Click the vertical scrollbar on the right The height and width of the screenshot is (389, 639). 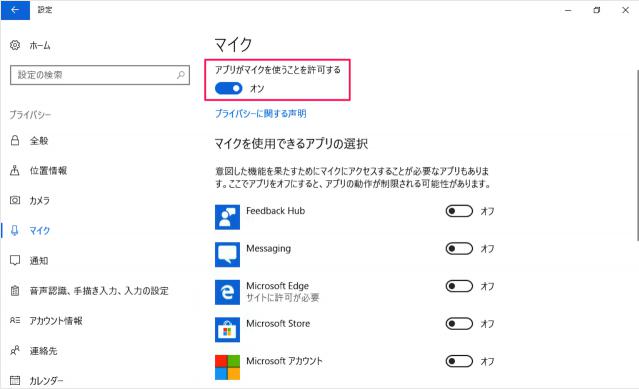637,155
